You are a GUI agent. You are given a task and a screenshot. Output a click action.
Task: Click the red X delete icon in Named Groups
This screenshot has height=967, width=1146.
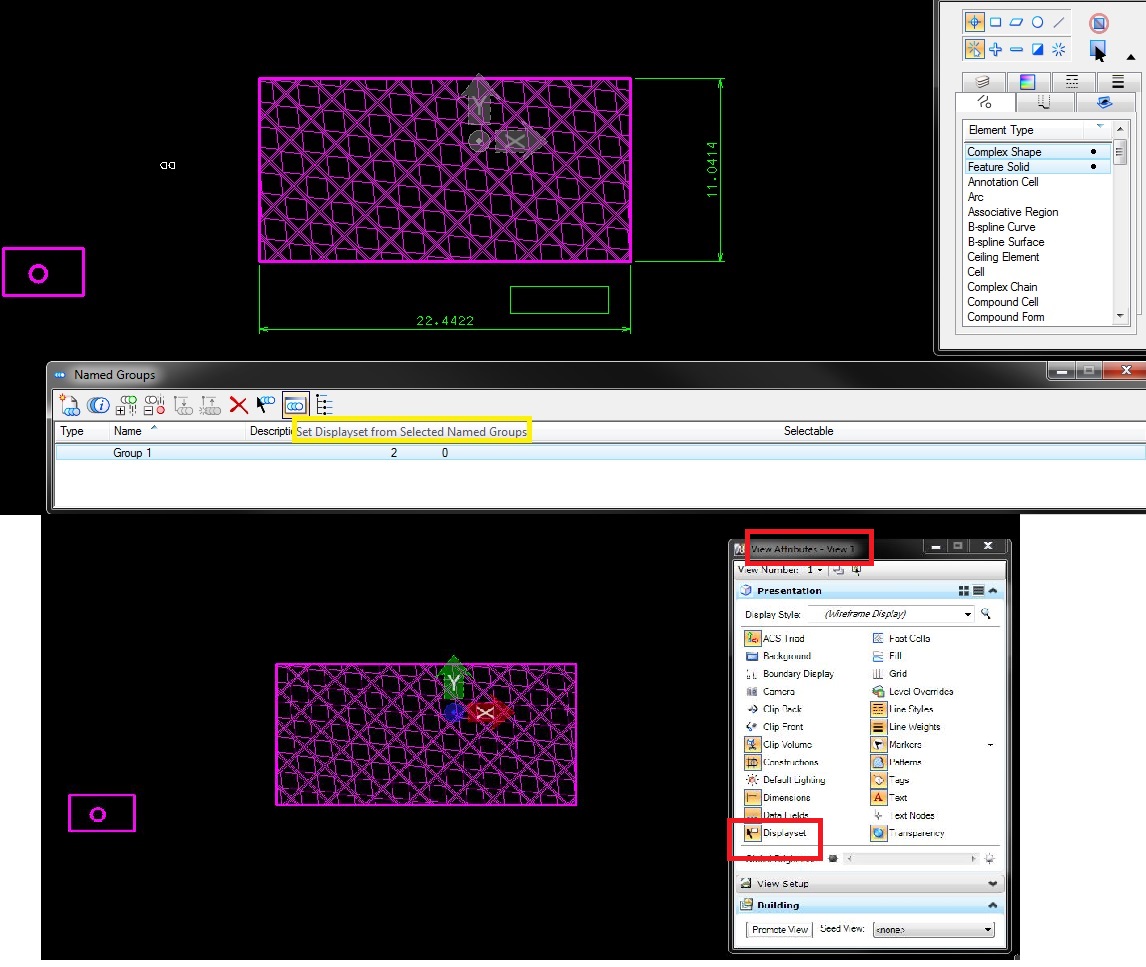238,405
